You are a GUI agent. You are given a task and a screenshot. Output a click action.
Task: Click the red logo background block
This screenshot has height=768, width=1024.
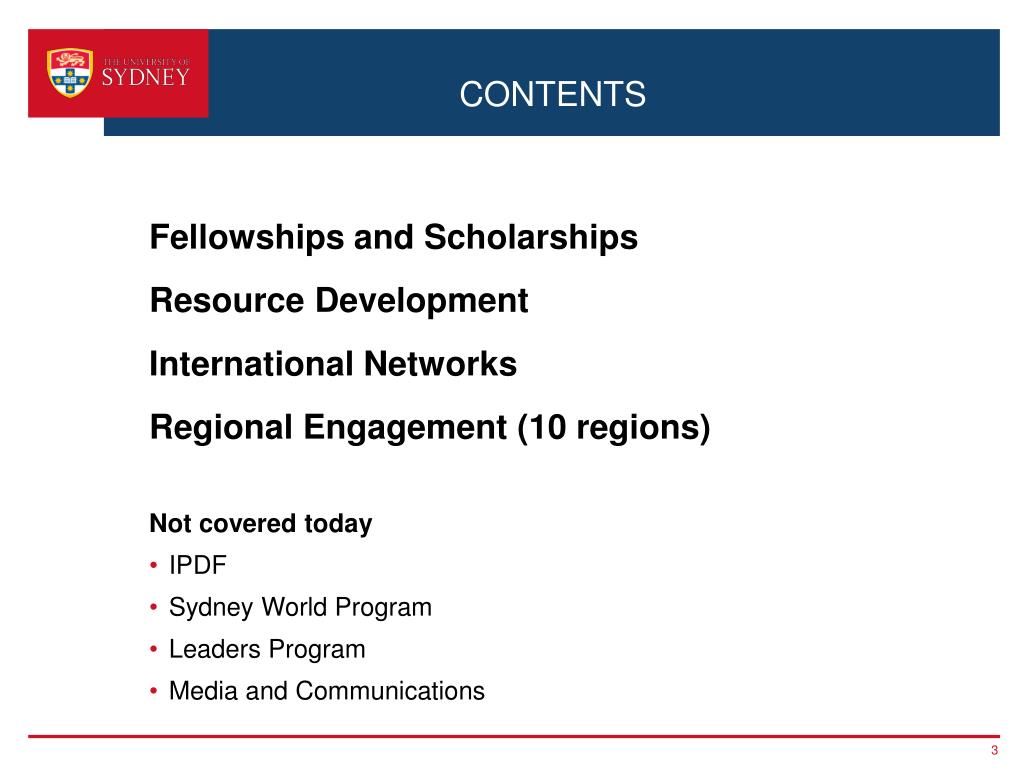(118, 73)
